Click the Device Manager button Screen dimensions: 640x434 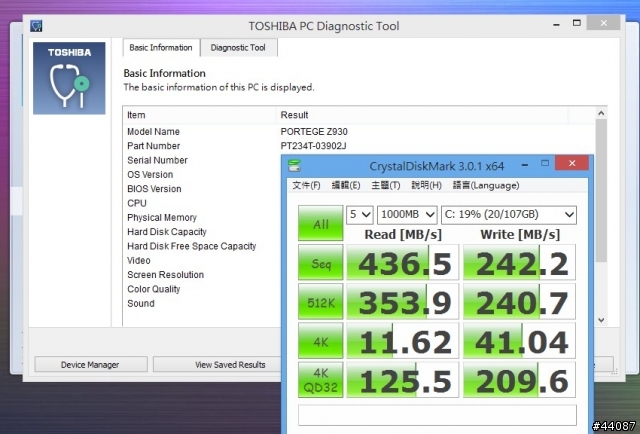tap(91, 364)
